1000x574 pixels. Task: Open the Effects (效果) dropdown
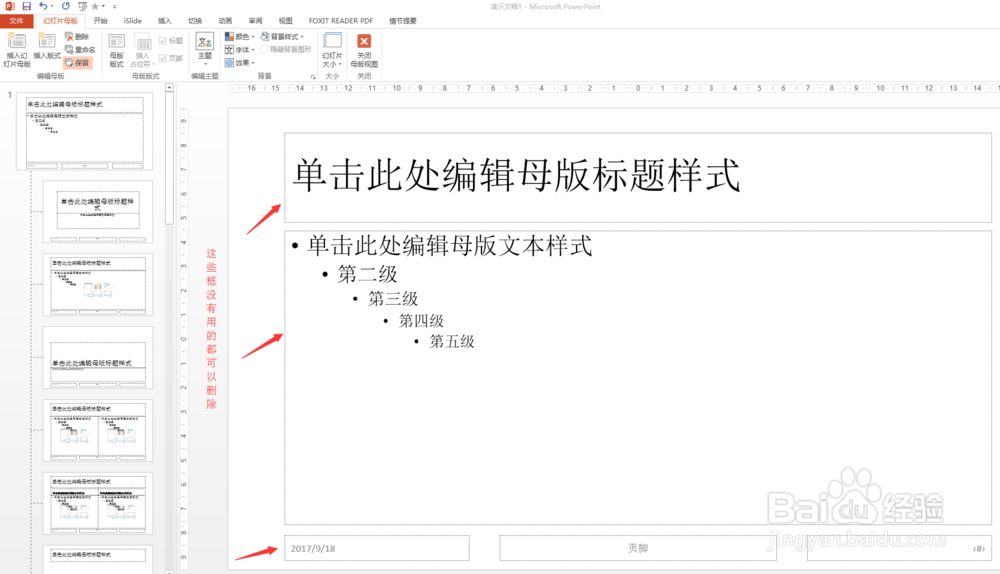pyautogui.click(x=239, y=63)
